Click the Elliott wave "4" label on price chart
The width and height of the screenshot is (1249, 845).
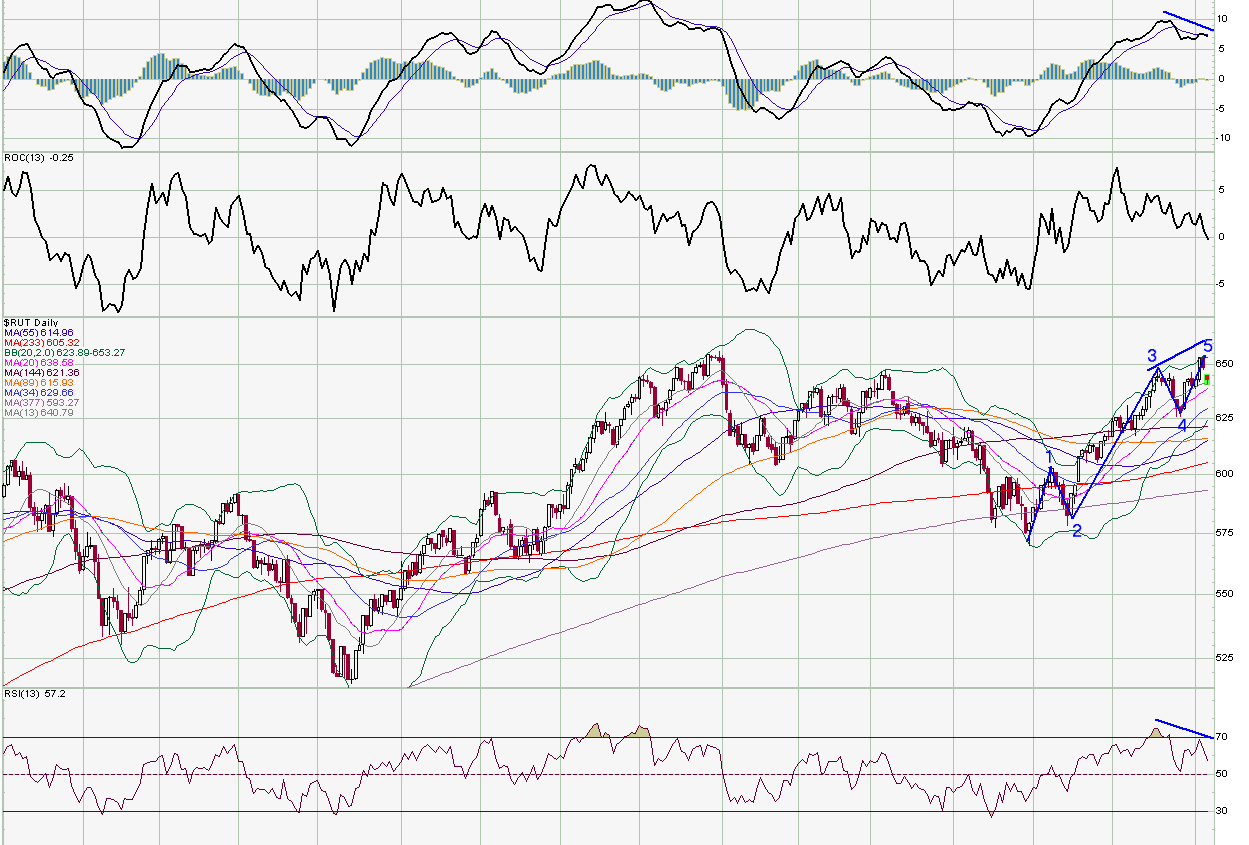coord(1181,425)
